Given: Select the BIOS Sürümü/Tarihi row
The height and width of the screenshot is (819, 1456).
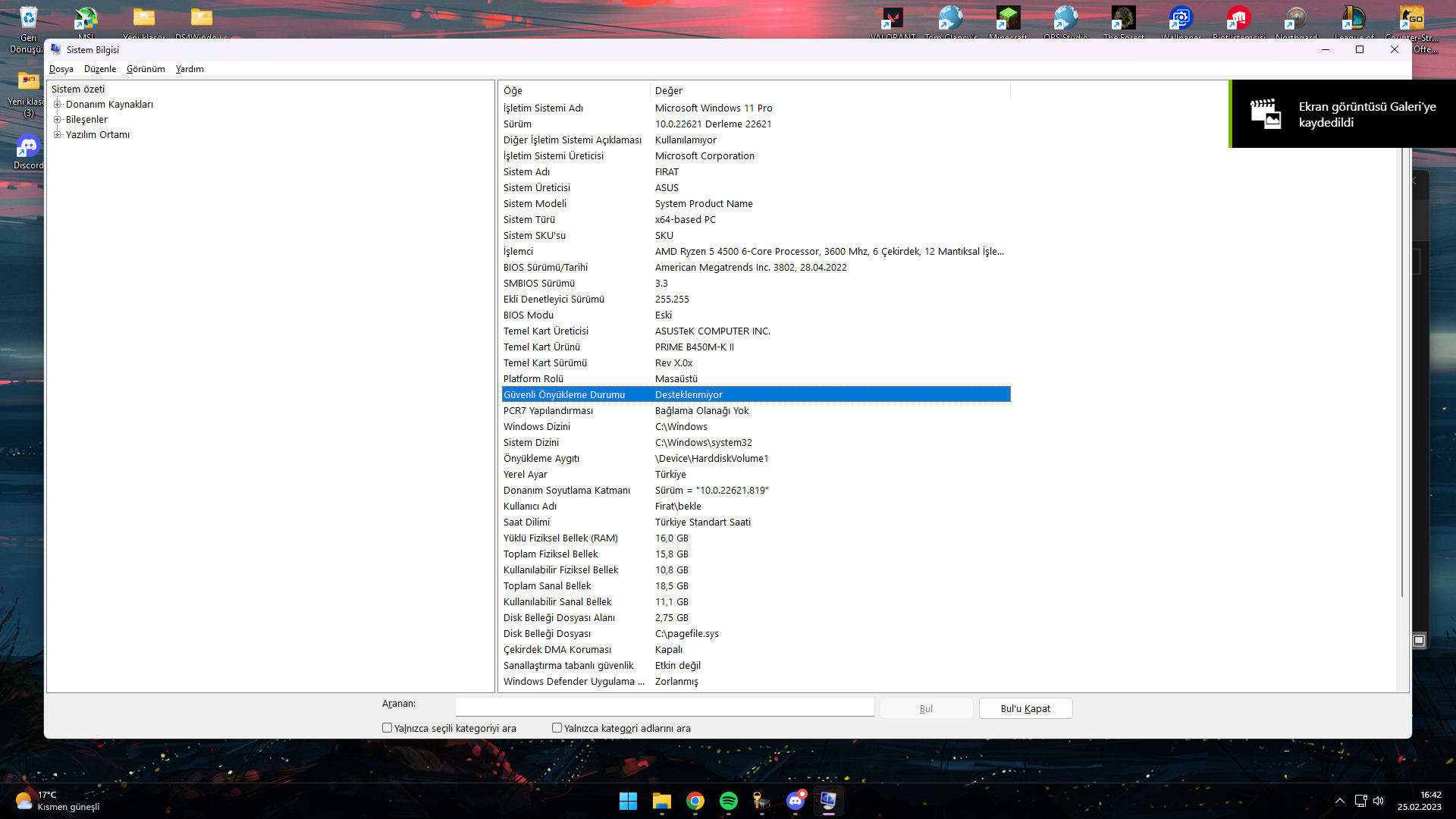Looking at the screenshot, I should (x=756, y=268).
